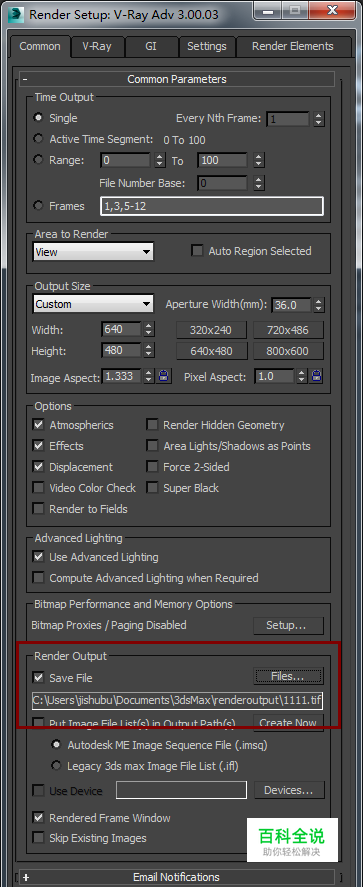The width and height of the screenshot is (363, 887).
Task: Click the Files... button
Action: tap(288, 676)
